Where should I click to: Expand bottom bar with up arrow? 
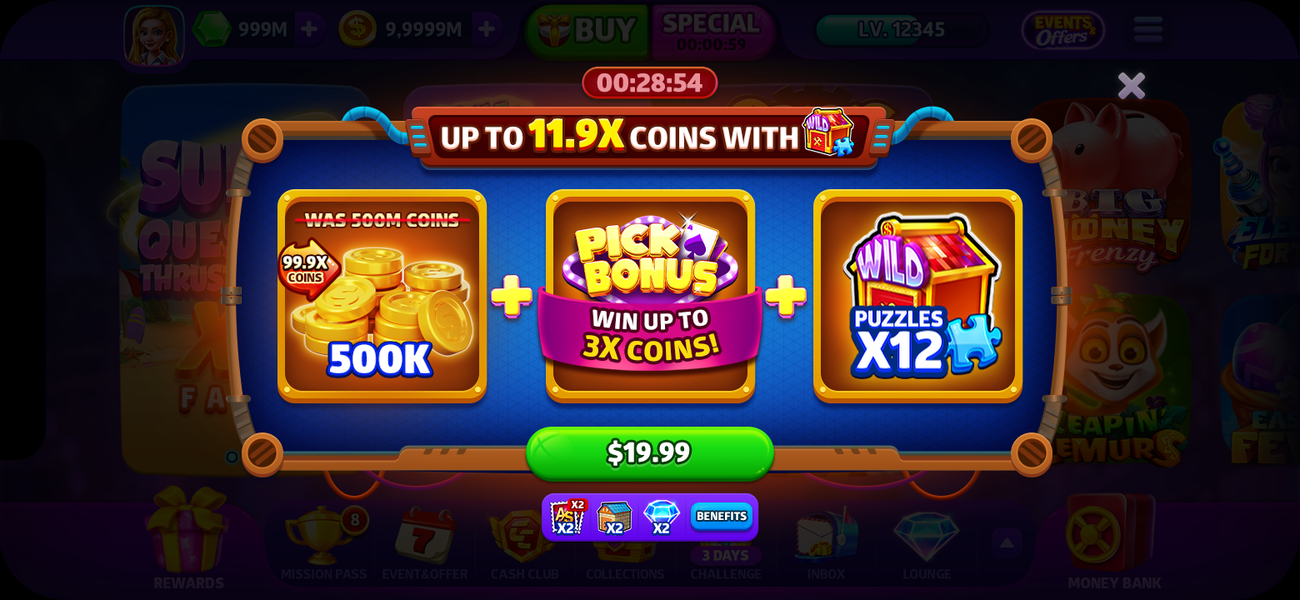(x=1007, y=543)
